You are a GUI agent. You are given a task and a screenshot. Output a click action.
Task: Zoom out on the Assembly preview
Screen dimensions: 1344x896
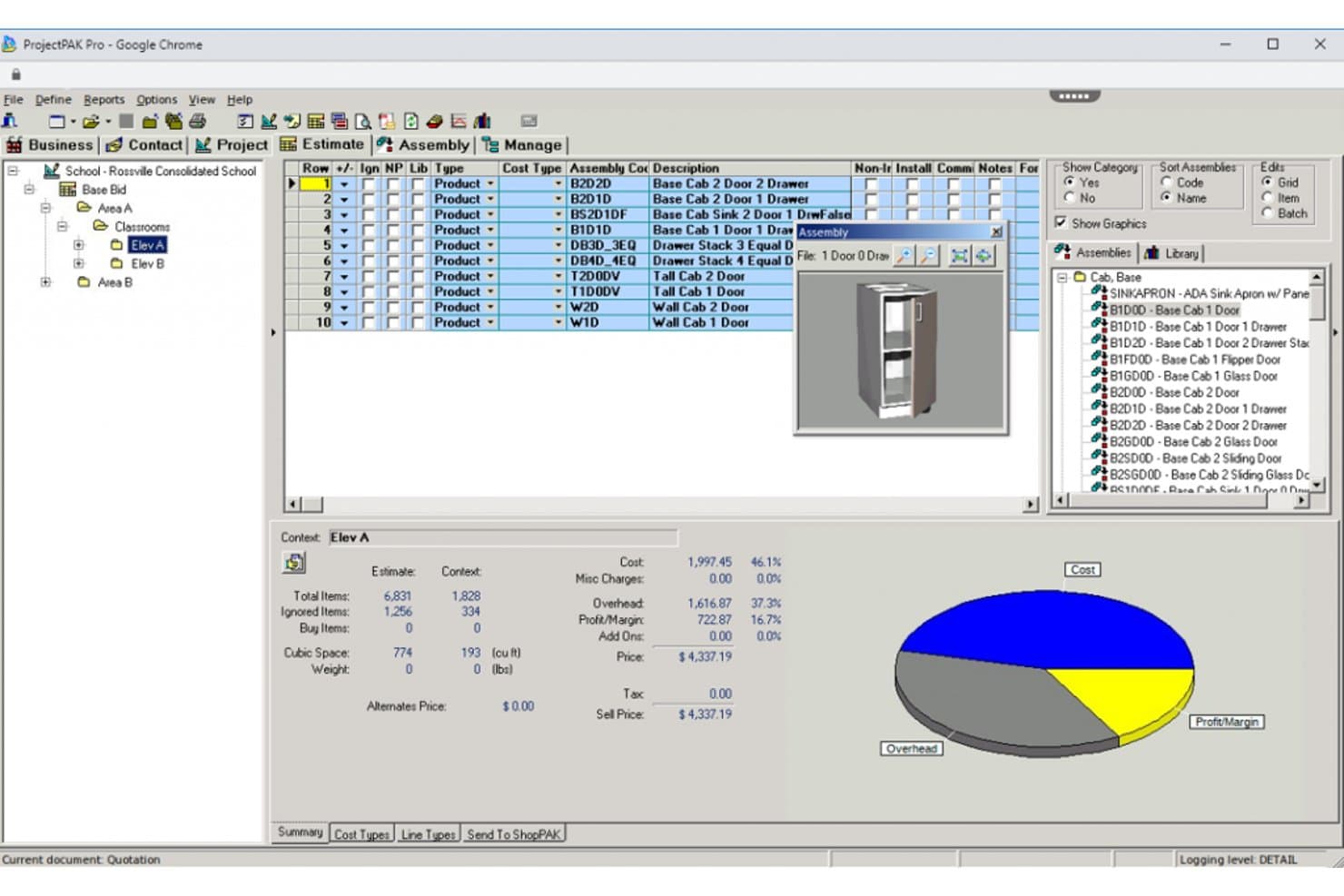point(928,256)
